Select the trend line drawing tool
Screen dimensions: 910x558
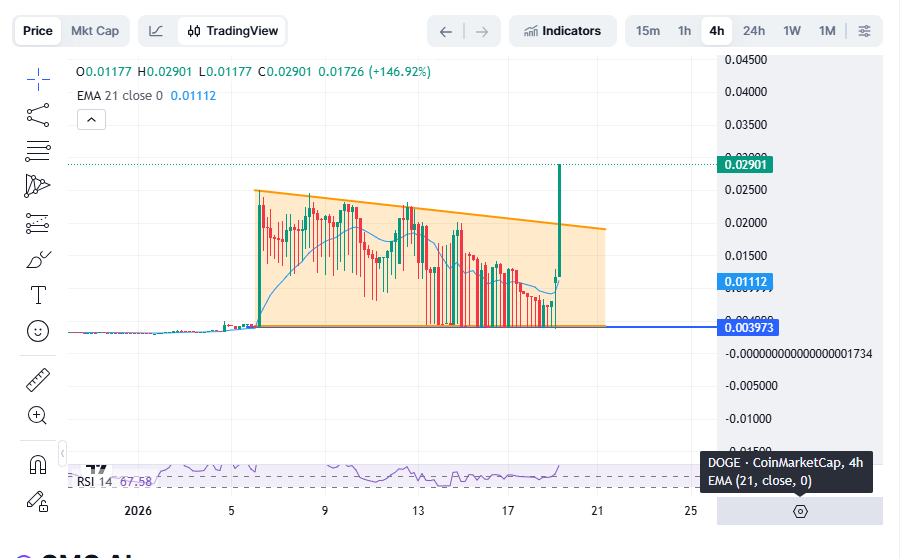38,114
